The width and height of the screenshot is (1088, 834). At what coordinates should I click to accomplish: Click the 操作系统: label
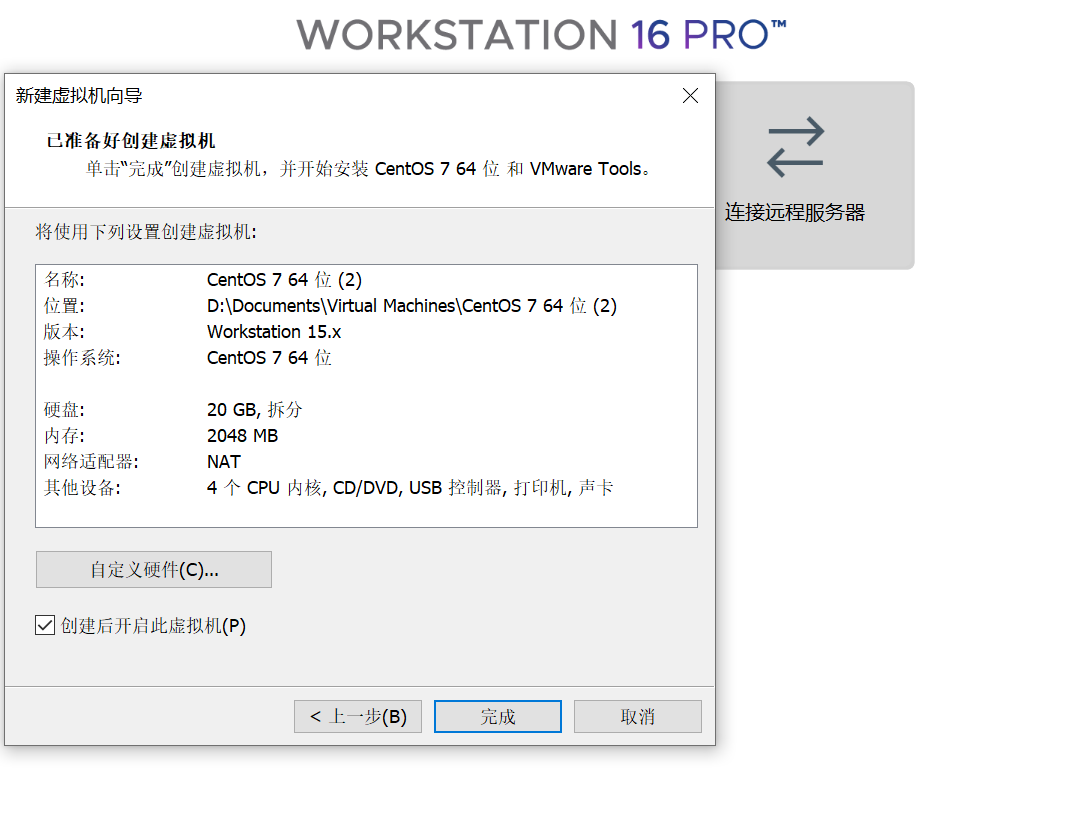tap(82, 358)
